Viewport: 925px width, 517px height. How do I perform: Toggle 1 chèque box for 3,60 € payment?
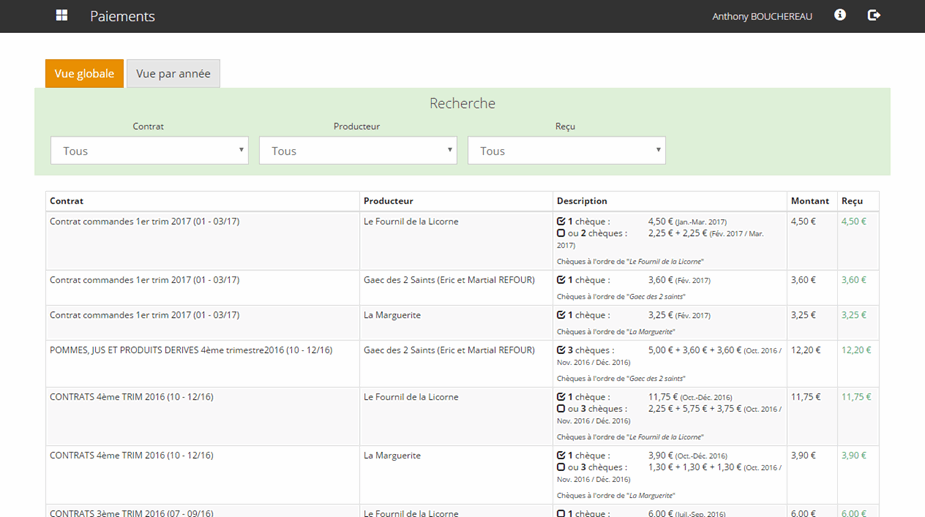[x=561, y=281]
